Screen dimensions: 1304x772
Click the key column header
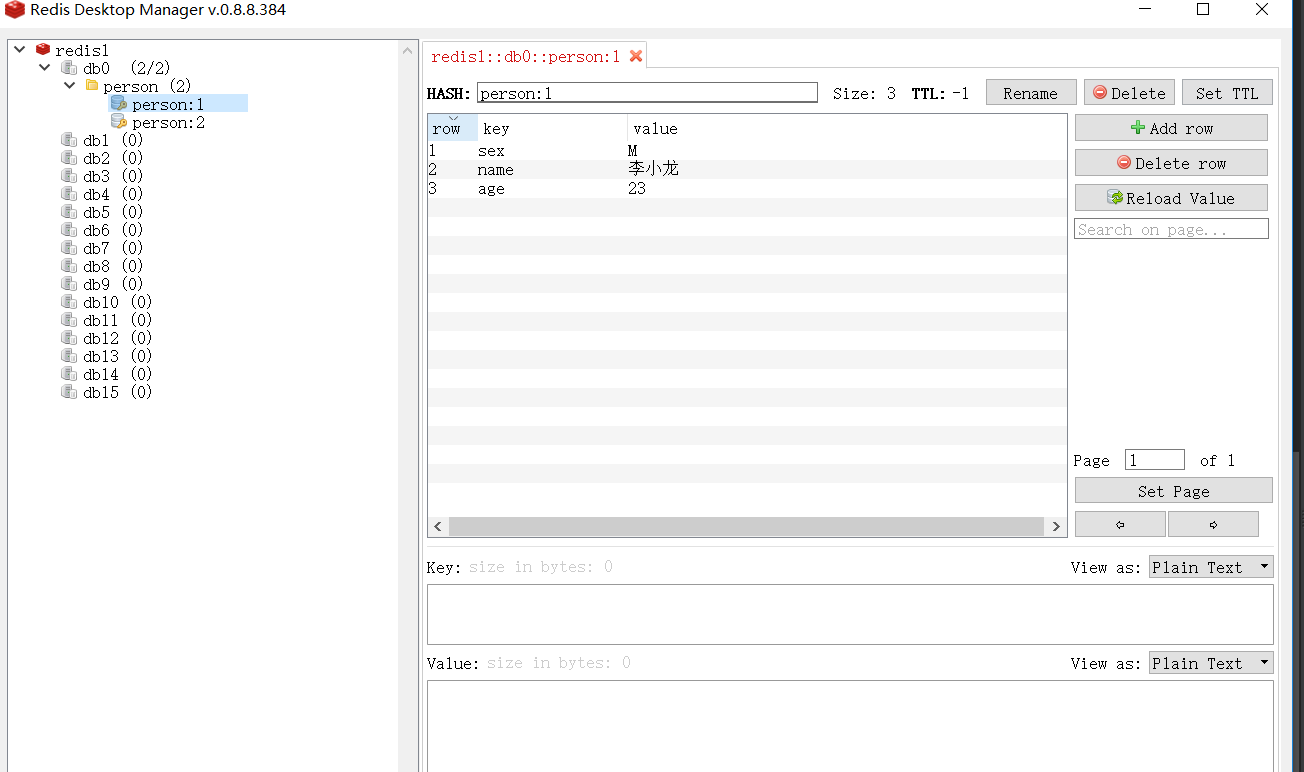coord(552,127)
